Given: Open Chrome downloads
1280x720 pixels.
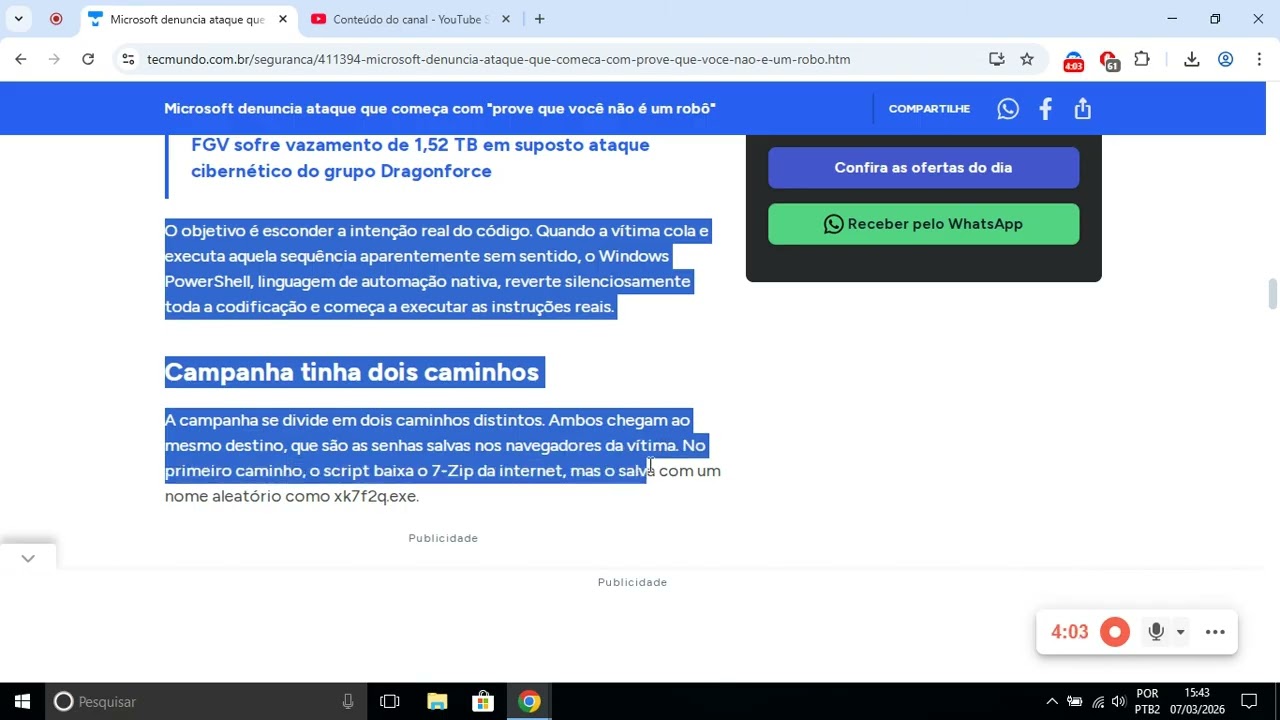Looking at the screenshot, I should pos(1192,59).
